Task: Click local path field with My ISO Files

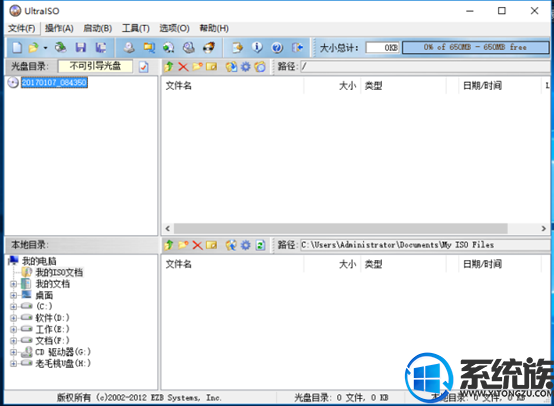Action: pos(425,245)
